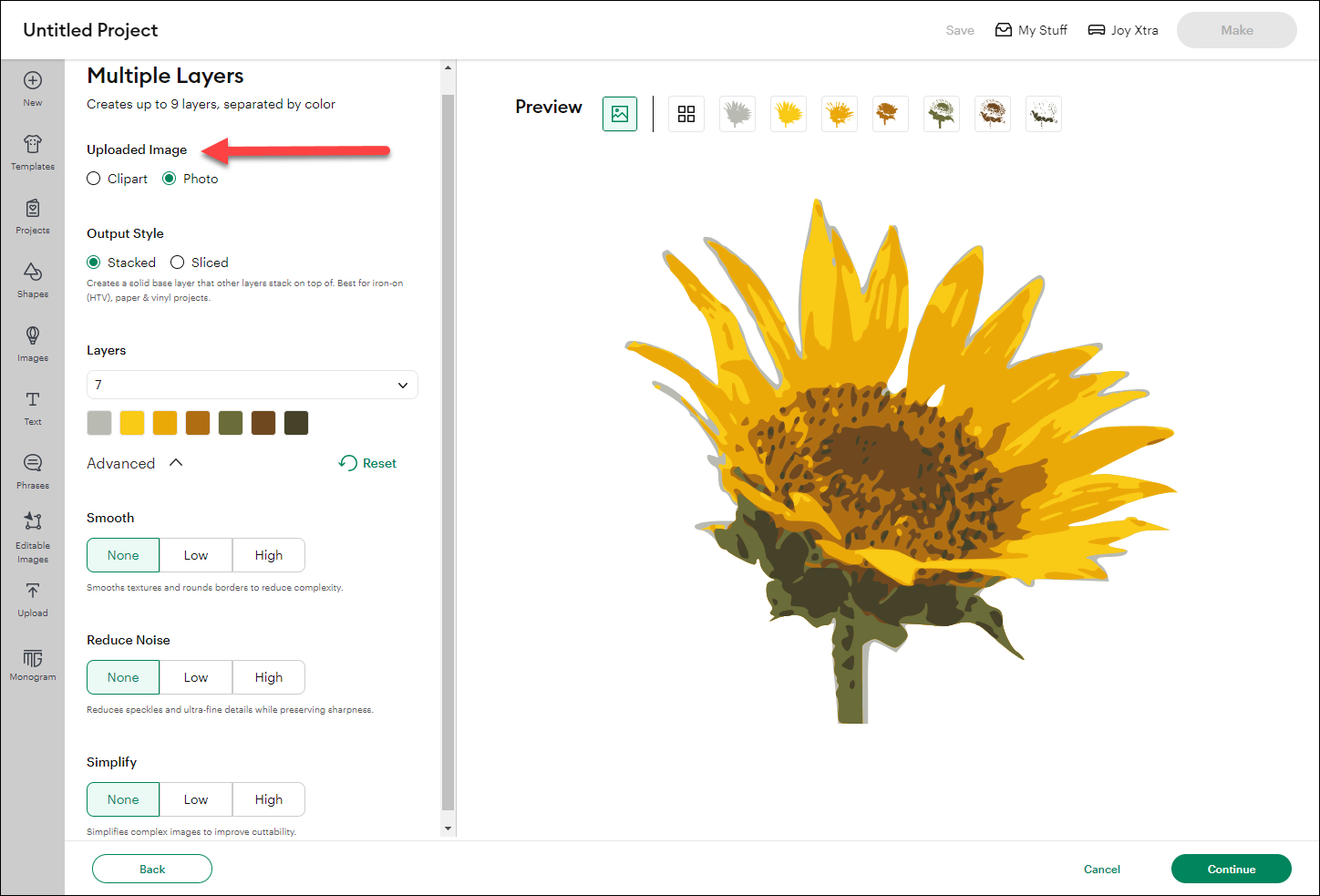Select the Text tool
Image resolution: width=1320 pixels, height=896 pixels.
point(32,406)
